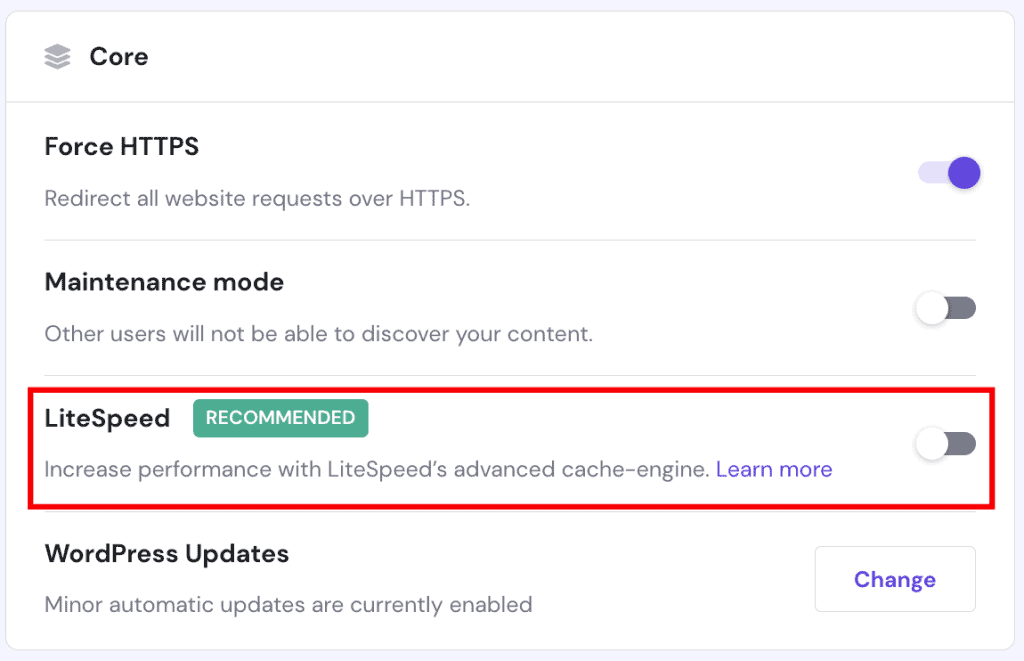The width and height of the screenshot is (1024, 661).
Task: Click the knob of the LiteSpeed switch
Action: click(932, 443)
